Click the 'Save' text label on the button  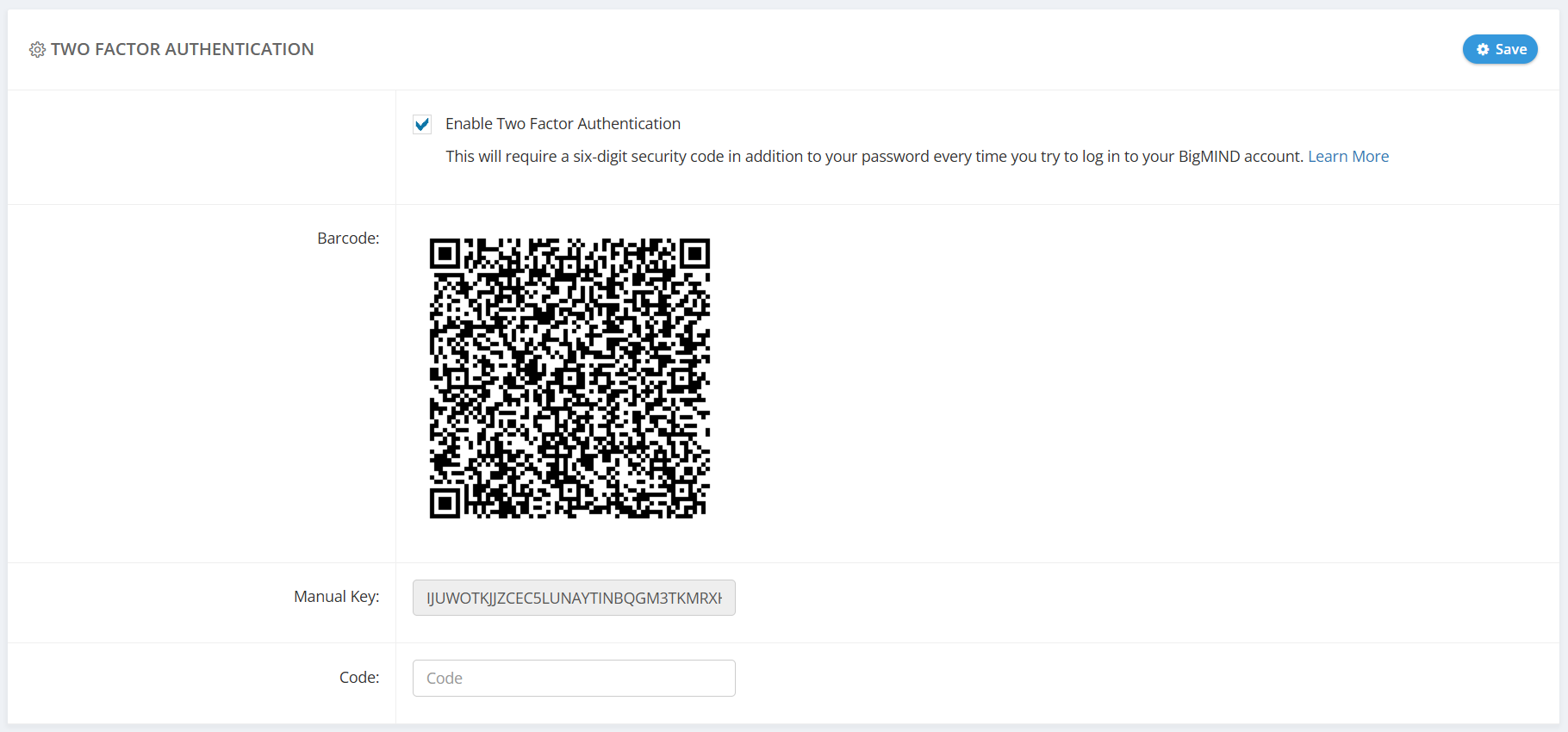(x=1511, y=50)
